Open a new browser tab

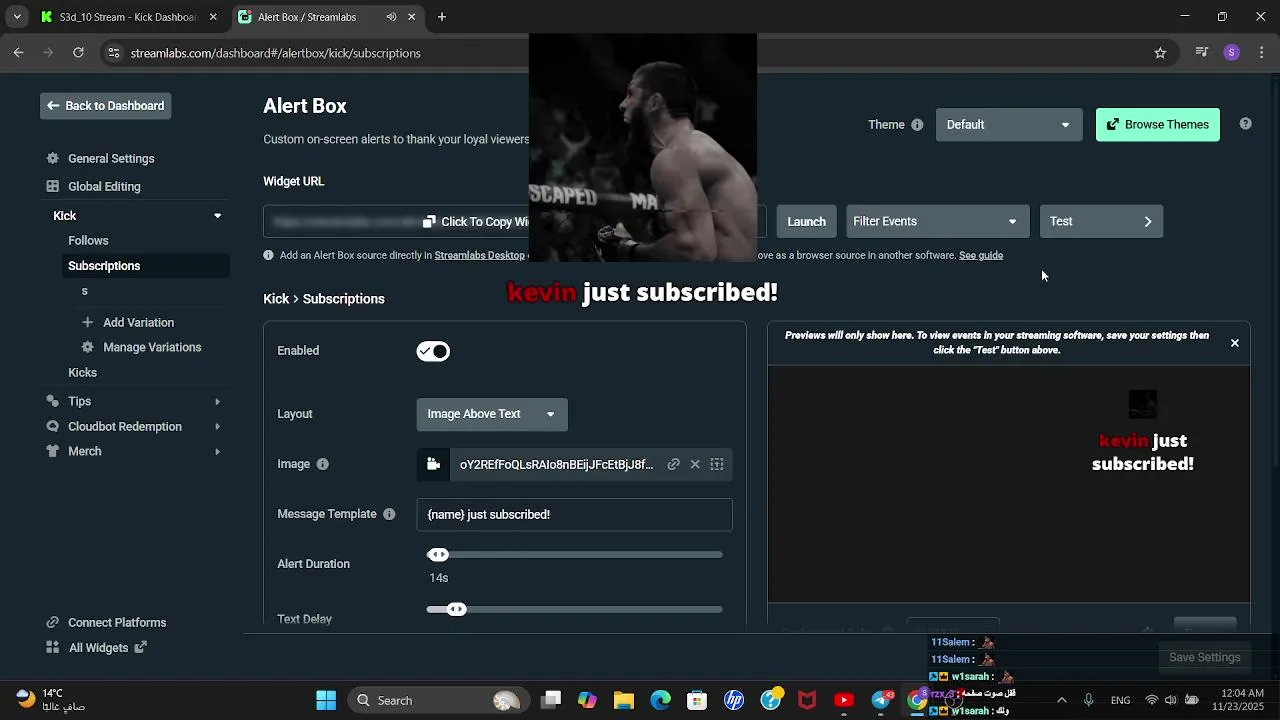click(x=442, y=17)
